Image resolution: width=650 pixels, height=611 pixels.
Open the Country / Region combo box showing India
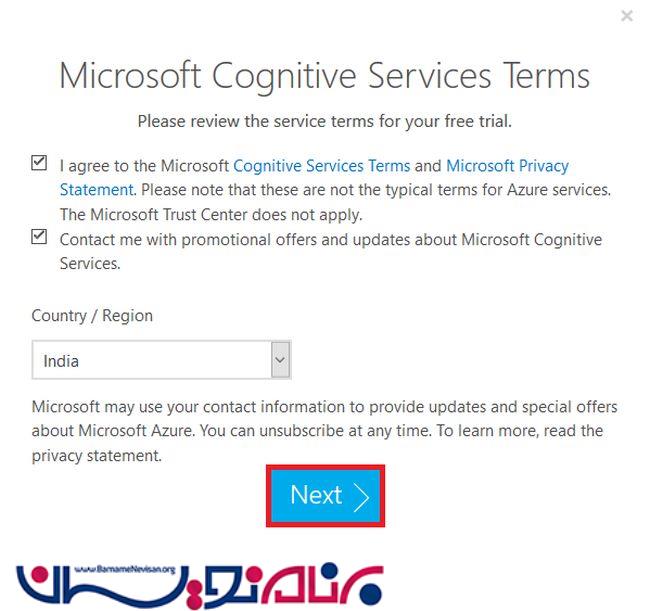coord(161,360)
